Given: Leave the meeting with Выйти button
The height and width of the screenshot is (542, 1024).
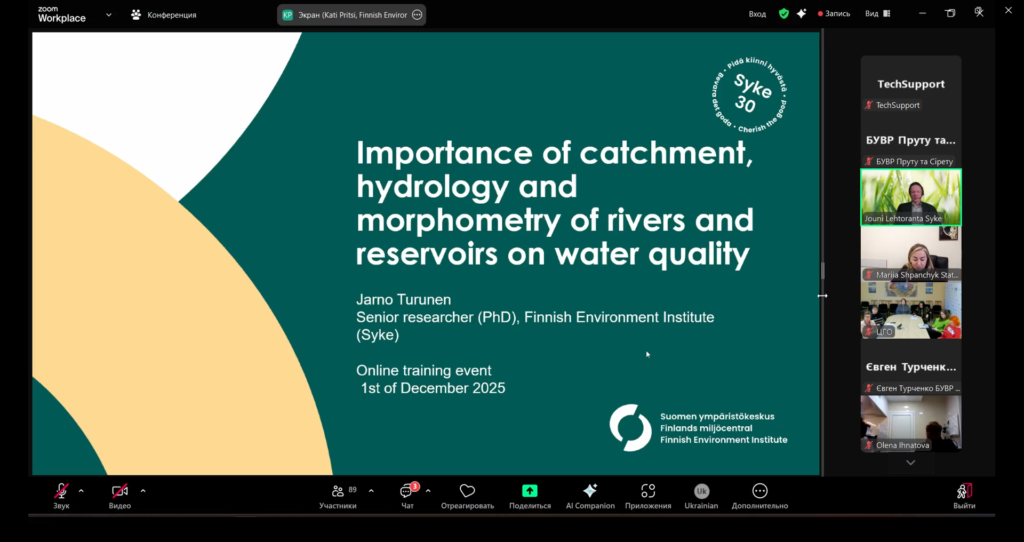Looking at the screenshot, I should tap(964, 491).
